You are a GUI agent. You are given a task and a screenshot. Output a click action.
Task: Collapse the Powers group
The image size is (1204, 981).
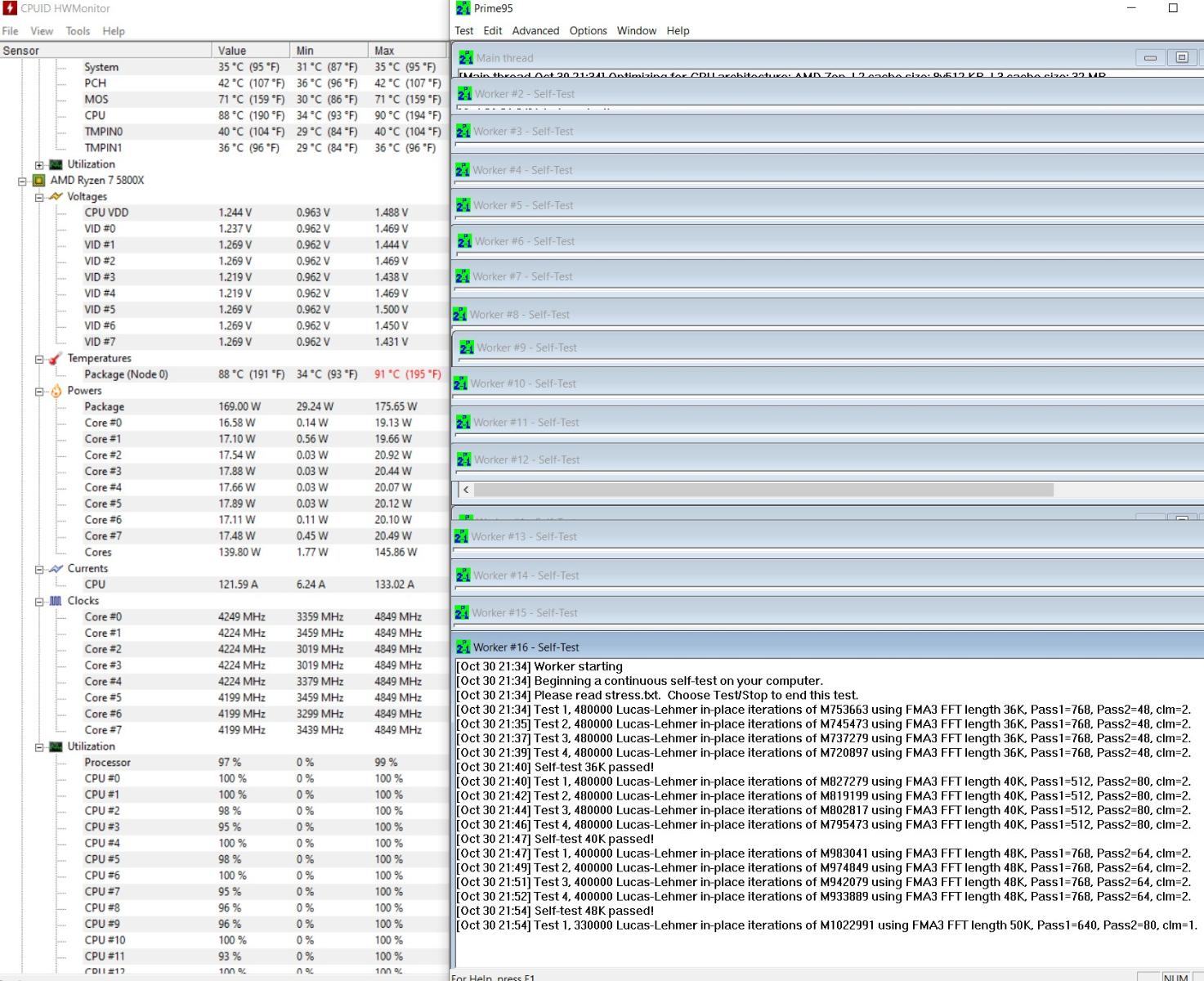tap(39, 392)
